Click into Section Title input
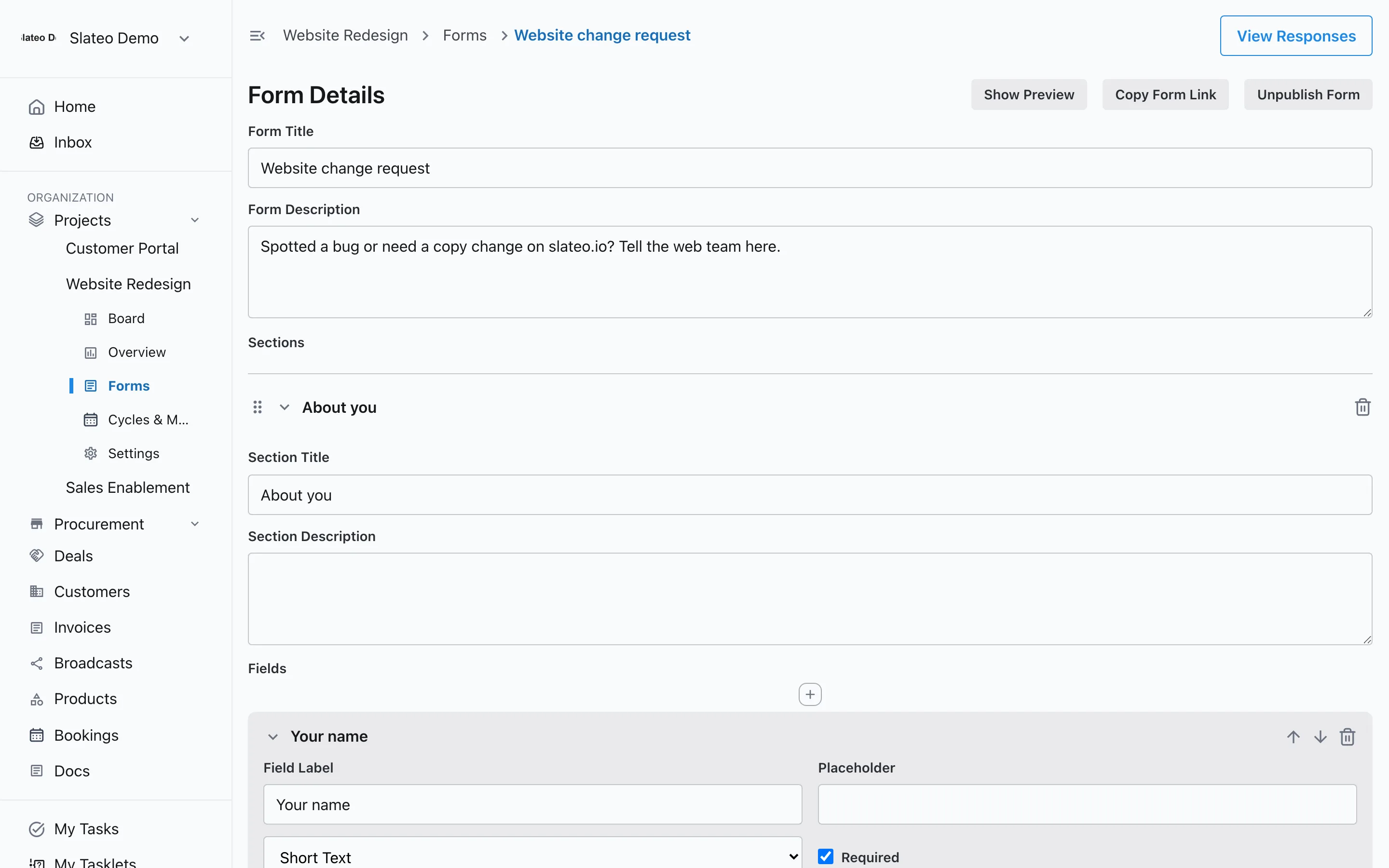 click(810, 495)
